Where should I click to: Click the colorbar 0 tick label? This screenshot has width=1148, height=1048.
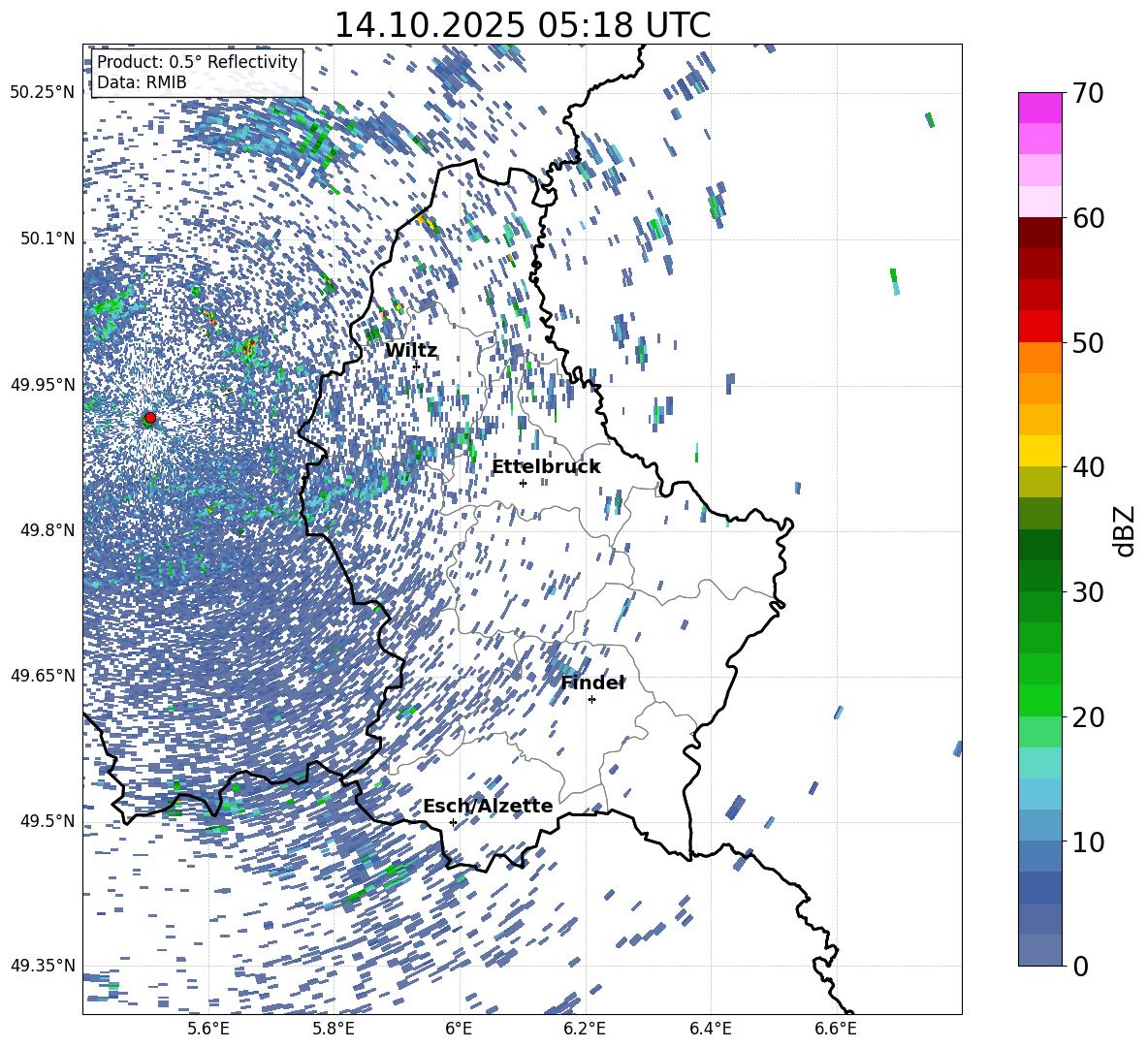1081,966
